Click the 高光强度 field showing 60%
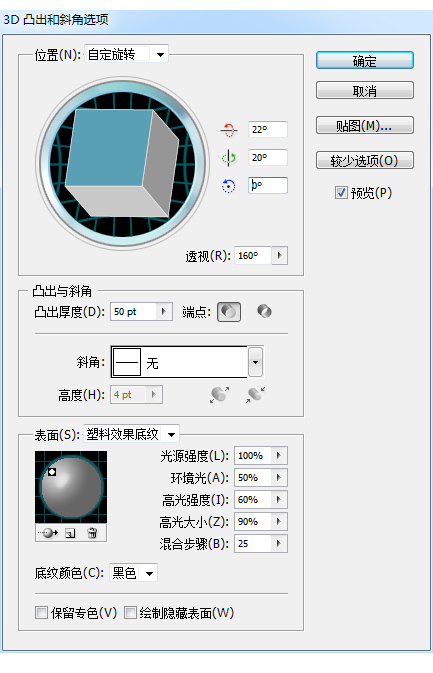 coord(253,500)
